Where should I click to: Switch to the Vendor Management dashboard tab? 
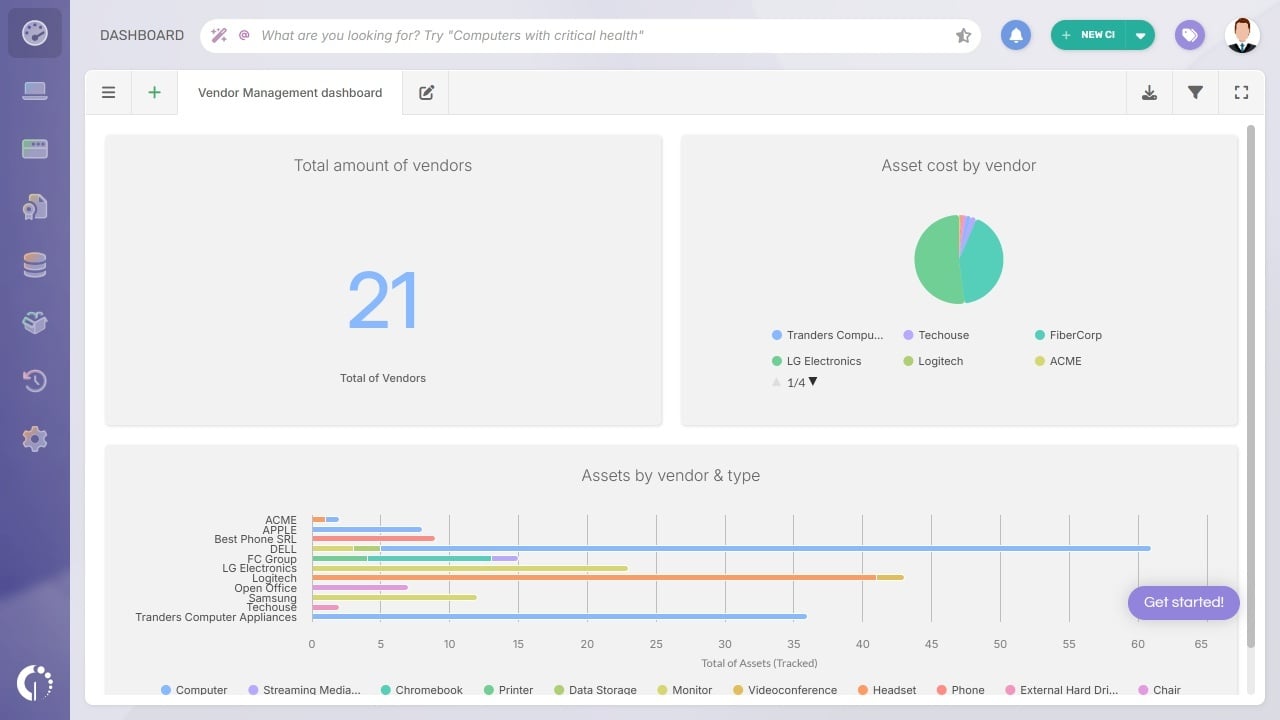pos(290,92)
